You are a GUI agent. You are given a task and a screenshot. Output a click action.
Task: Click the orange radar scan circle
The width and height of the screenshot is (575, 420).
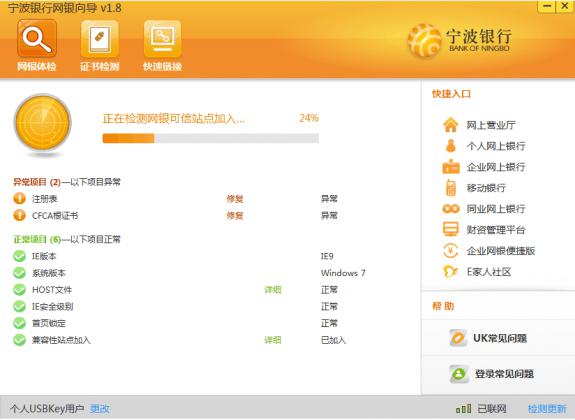[43, 123]
